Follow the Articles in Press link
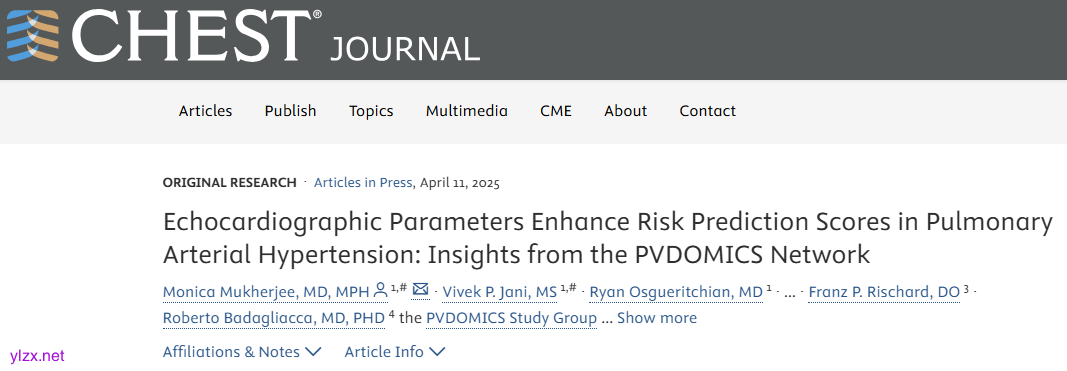The image size is (1067, 371). click(x=363, y=182)
